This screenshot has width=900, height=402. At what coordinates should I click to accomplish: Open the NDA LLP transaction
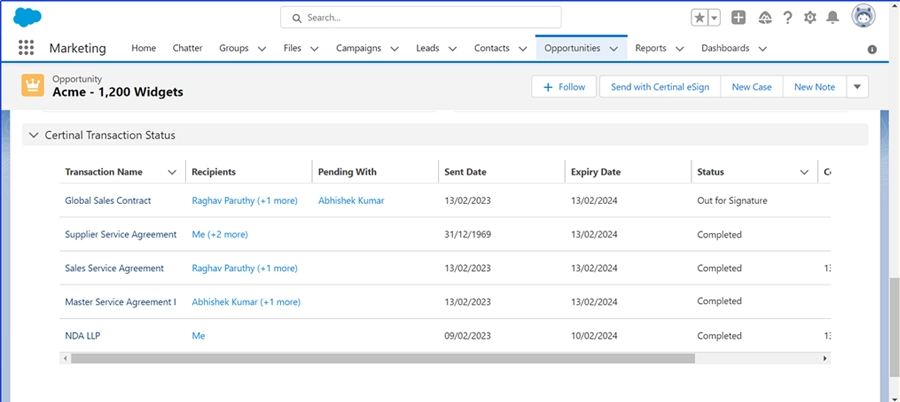point(83,335)
